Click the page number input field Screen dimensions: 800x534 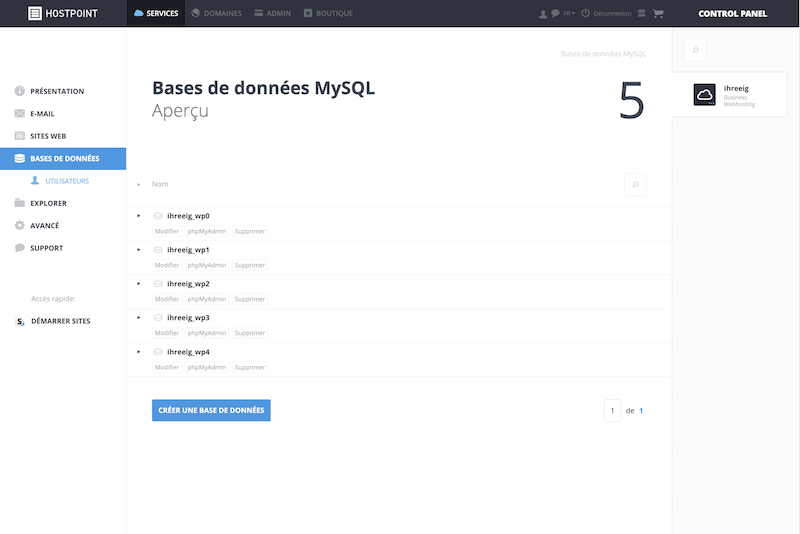pyautogui.click(x=612, y=411)
